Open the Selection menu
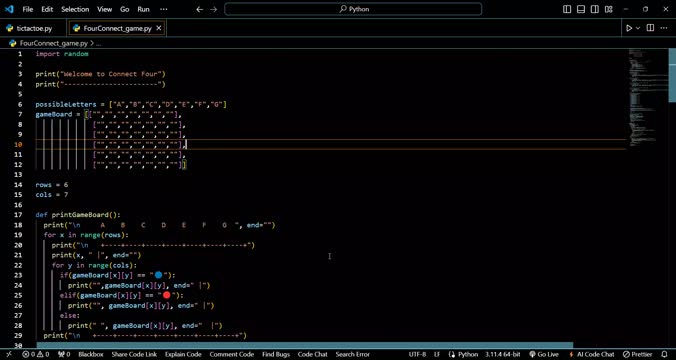Screen dimensions: 676x360 point(75,9)
